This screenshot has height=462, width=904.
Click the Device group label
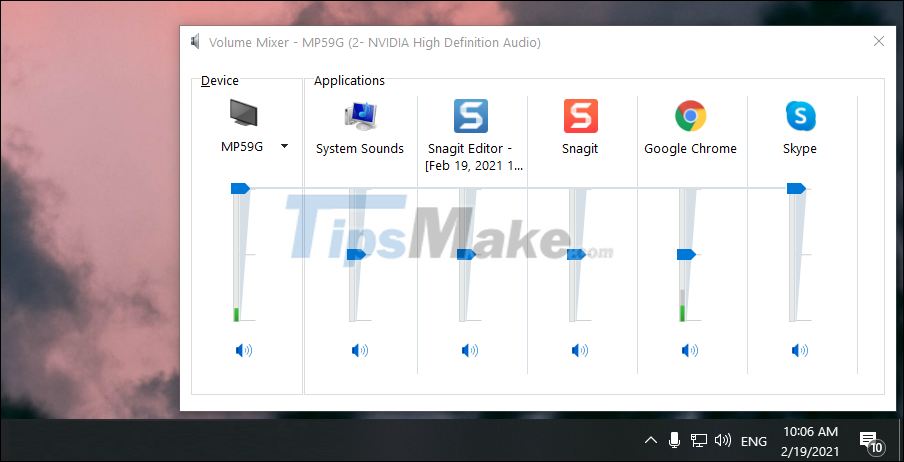click(x=220, y=81)
